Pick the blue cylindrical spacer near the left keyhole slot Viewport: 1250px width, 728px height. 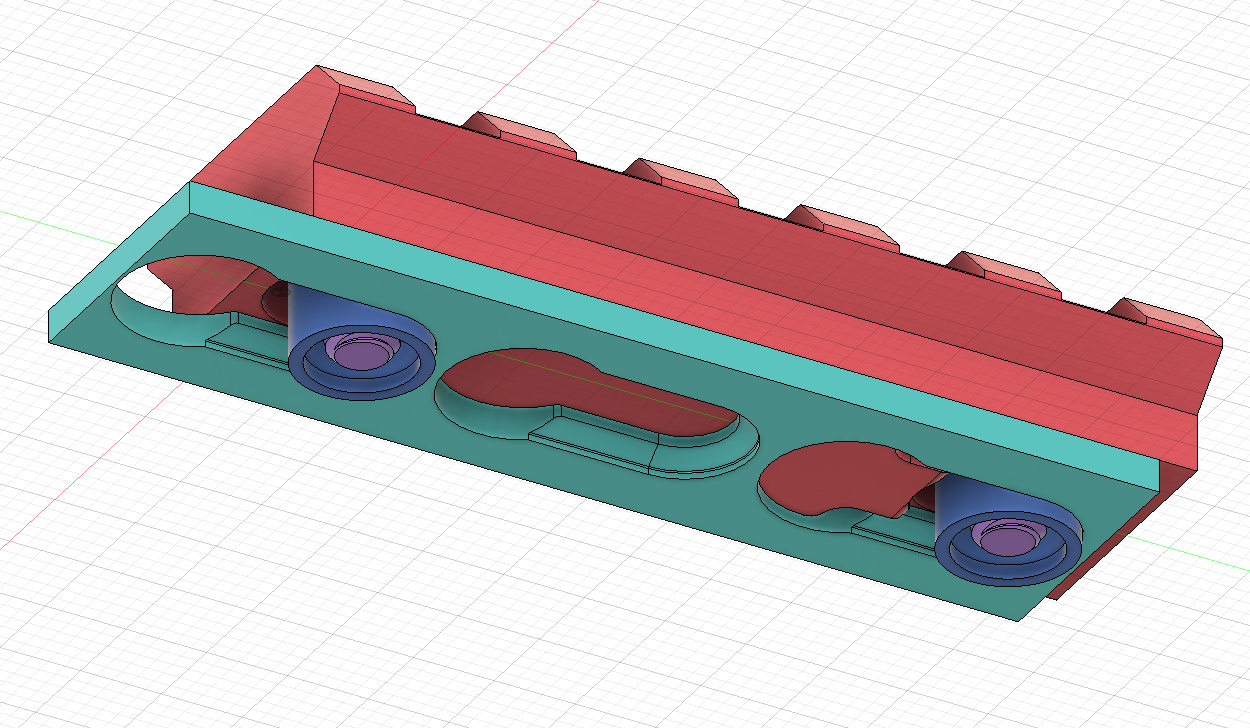[360, 340]
